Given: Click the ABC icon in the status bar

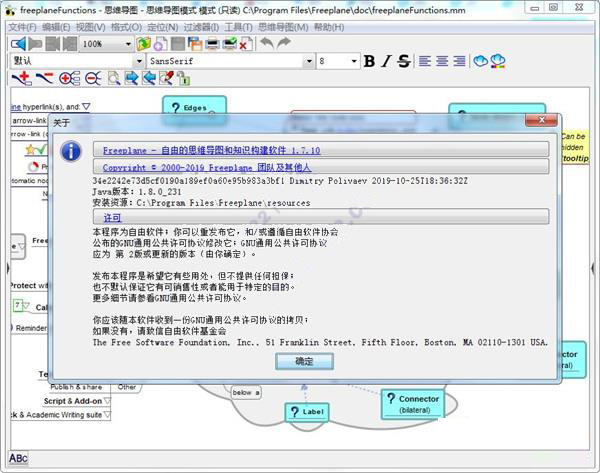Looking at the screenshot, I should point(18,458).
